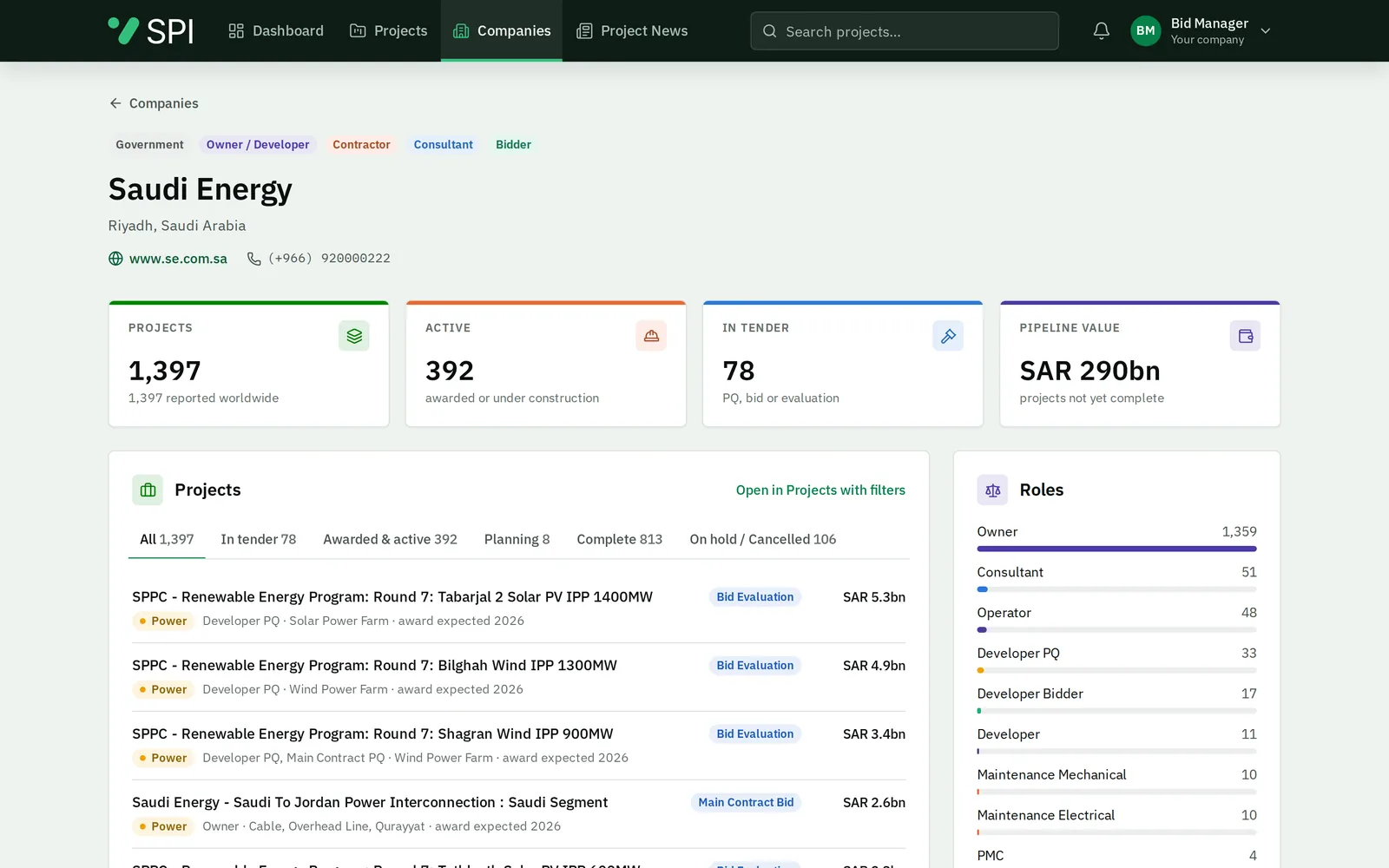
Task: Switch to the In tender 78 tab
Action: (x=259, y=539)
